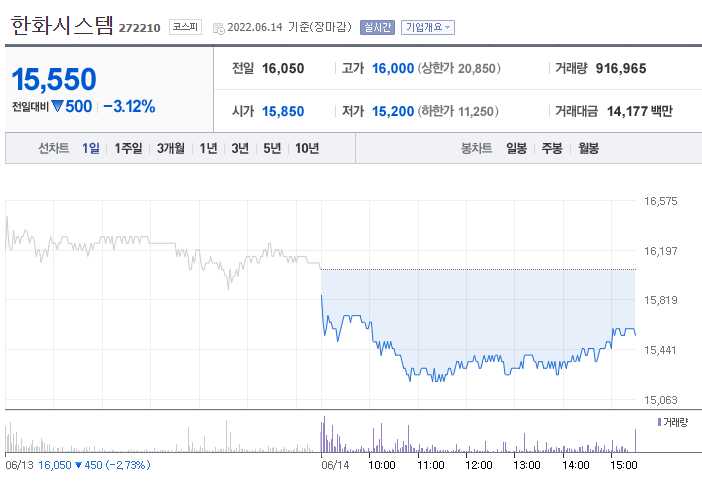Screen dimensions: 702x486
Task: Click the 선차트 section label
Action: click(54, 148)
